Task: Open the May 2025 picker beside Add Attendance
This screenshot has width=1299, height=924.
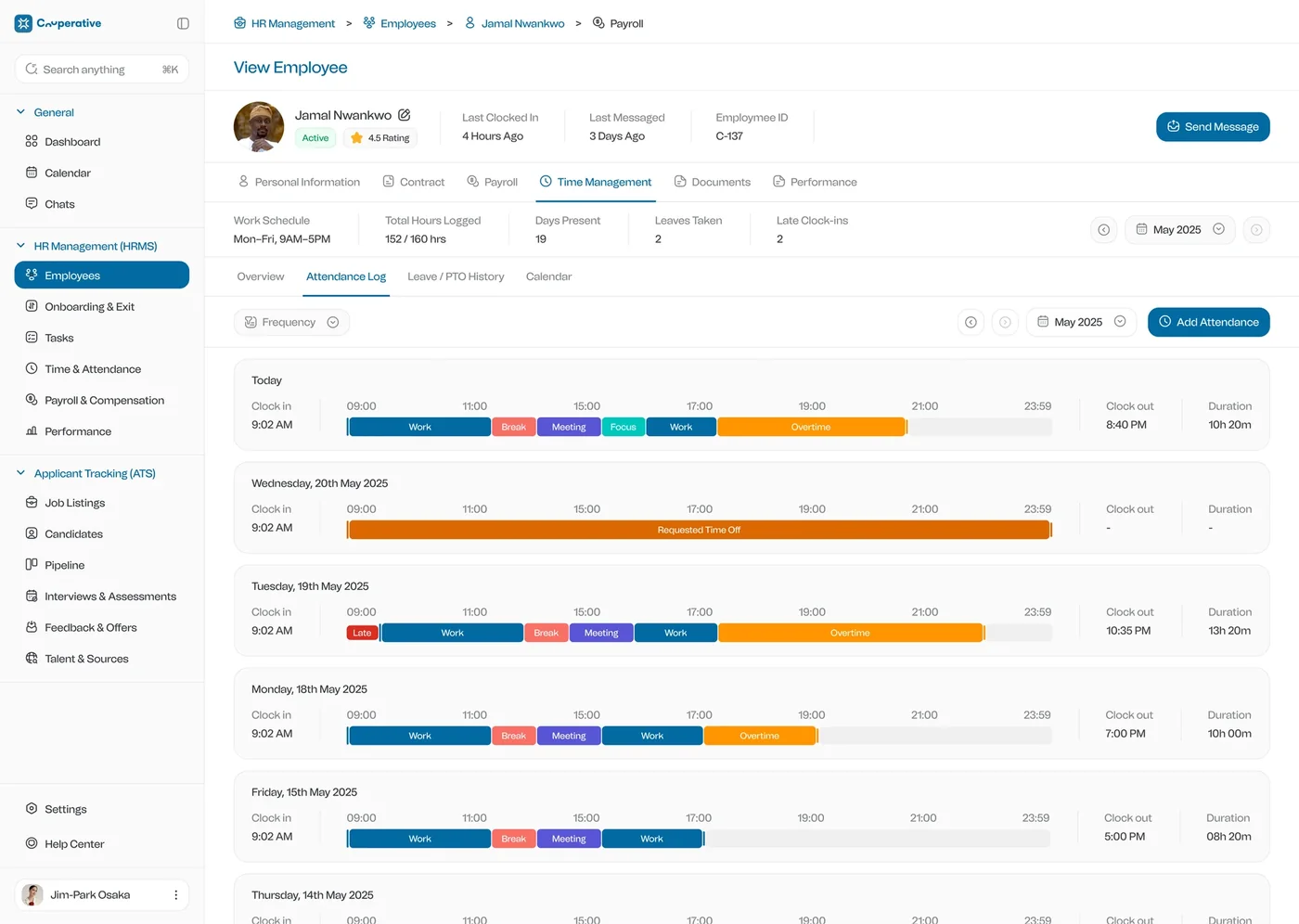Action: (x=1081, y=322)
